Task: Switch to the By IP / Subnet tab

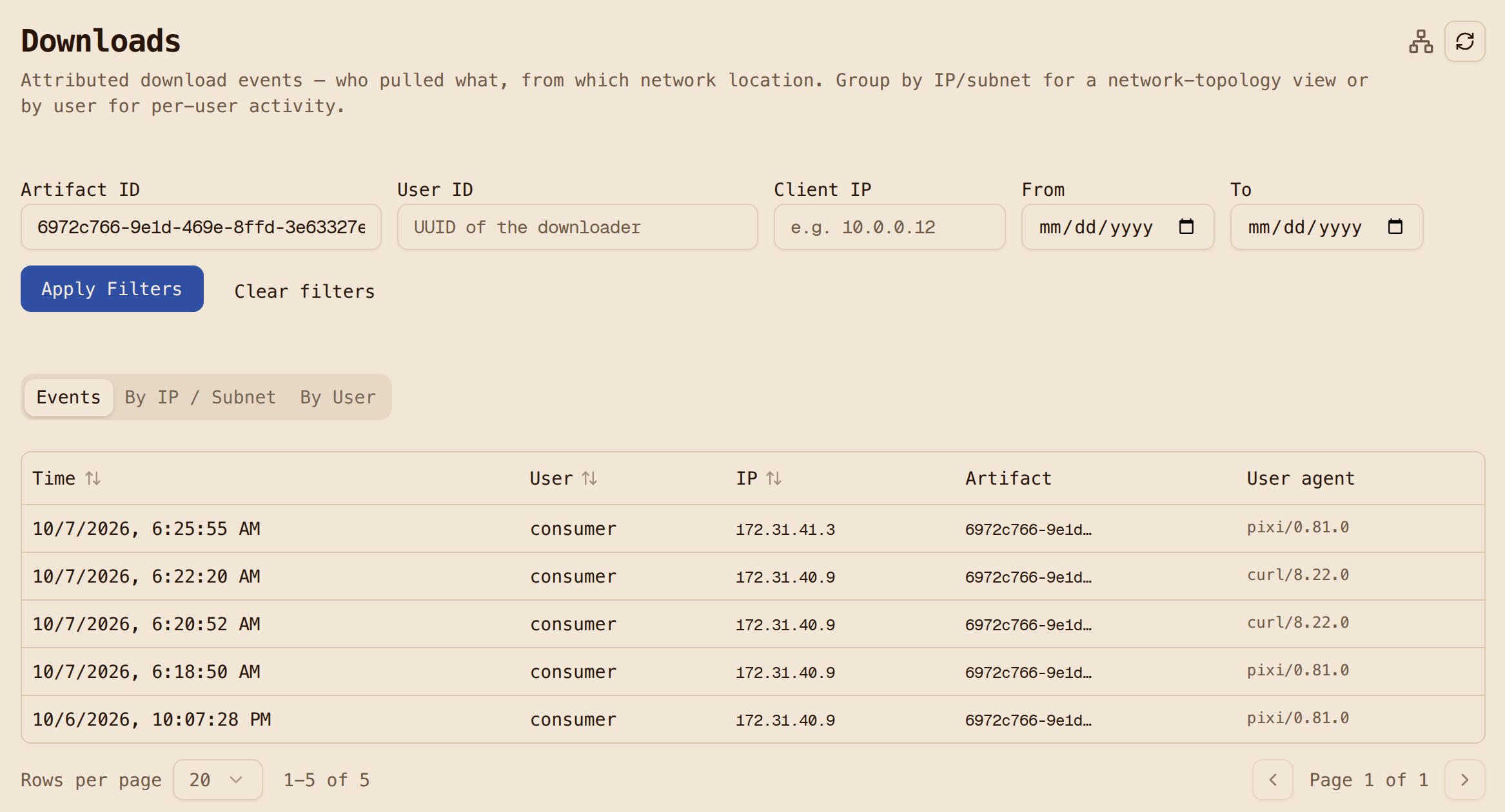Action: pos(200,397)
